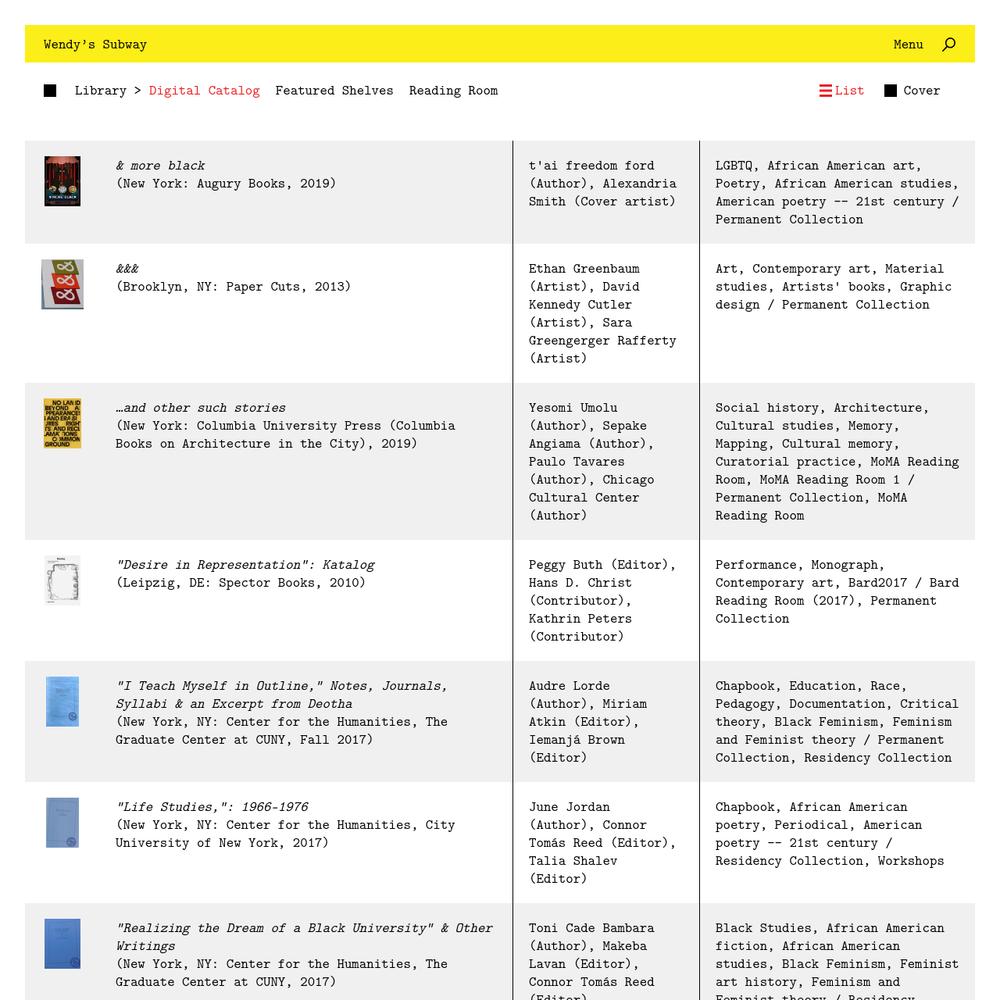Open '"Life Studies,": 1966-1976' title

tap(212, 807)
